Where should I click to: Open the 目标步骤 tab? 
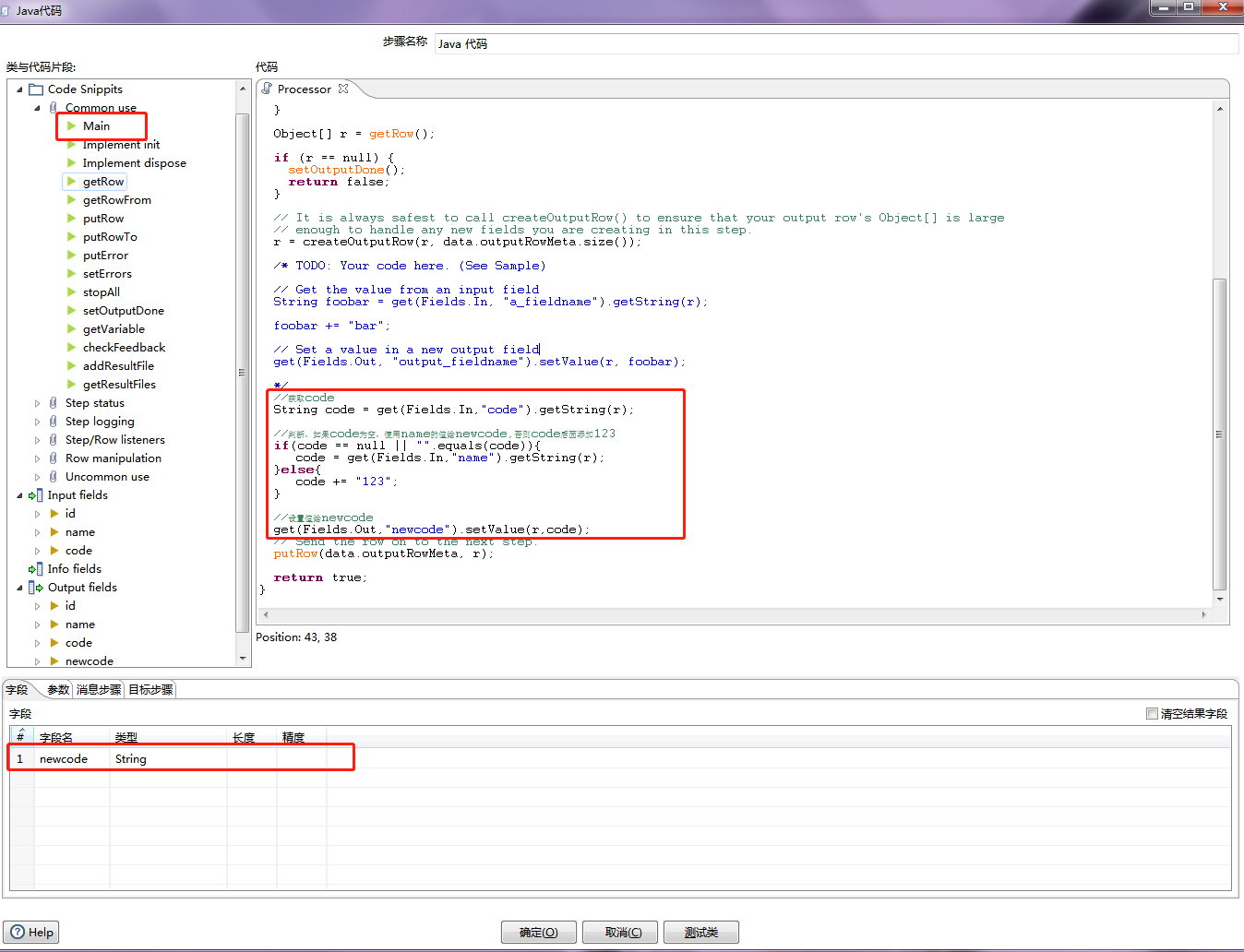coord(150,689)
